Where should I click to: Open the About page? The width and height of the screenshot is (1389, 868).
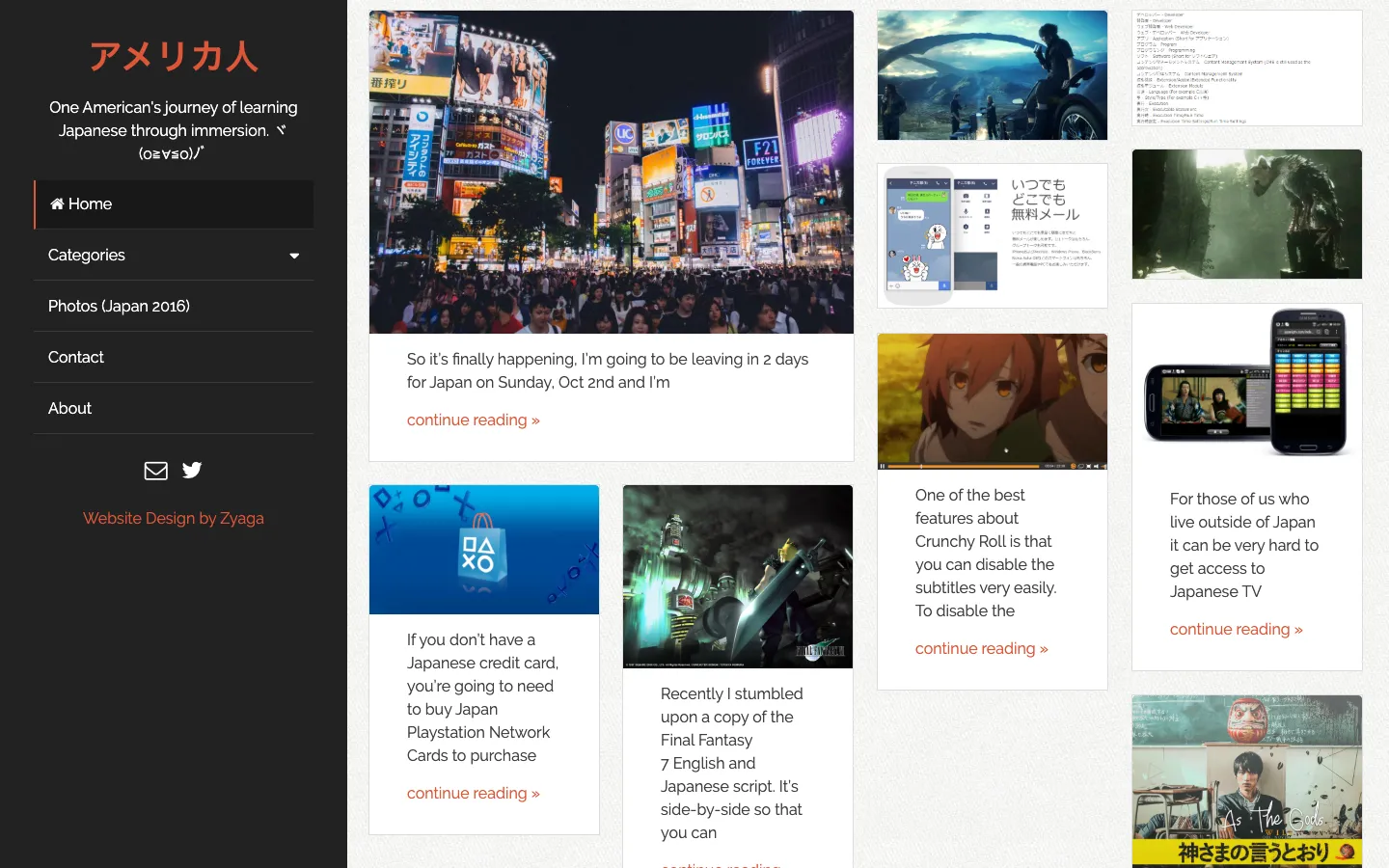[x=174, y=408]
